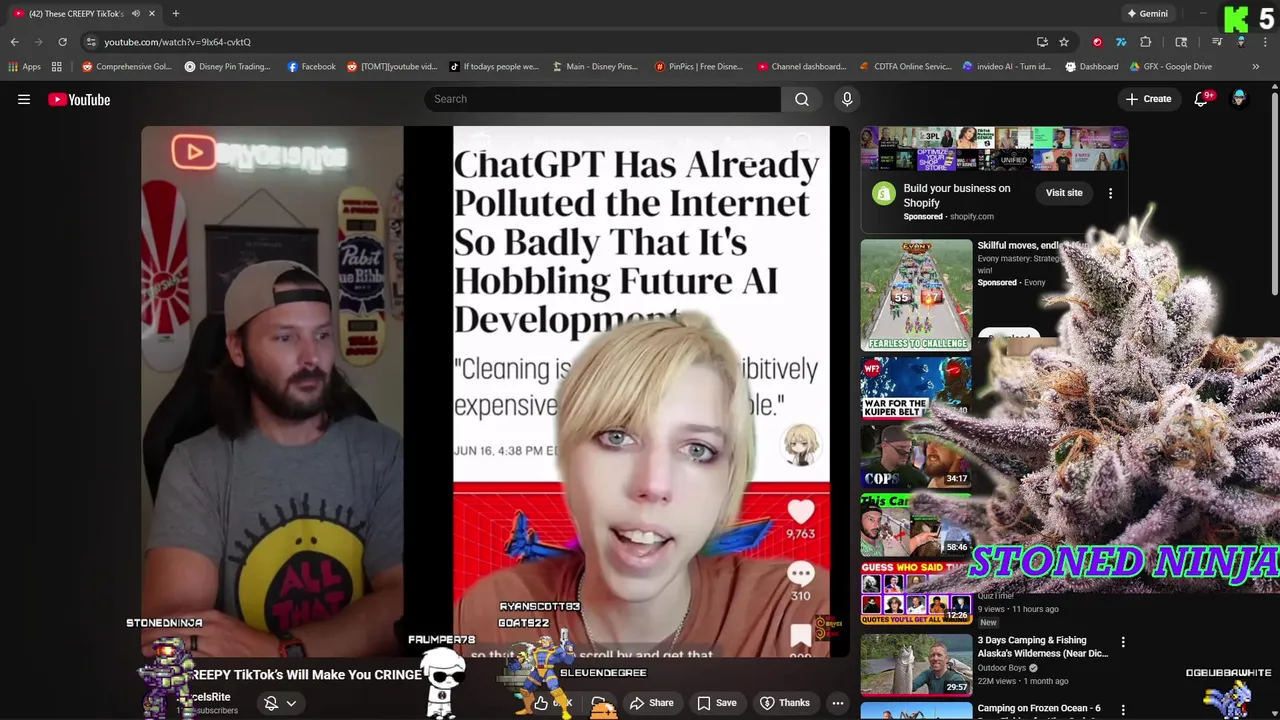Like the video with thumbs up
Image resolution: width=1280 pixels, height=720 pixels.
[541, 703]
